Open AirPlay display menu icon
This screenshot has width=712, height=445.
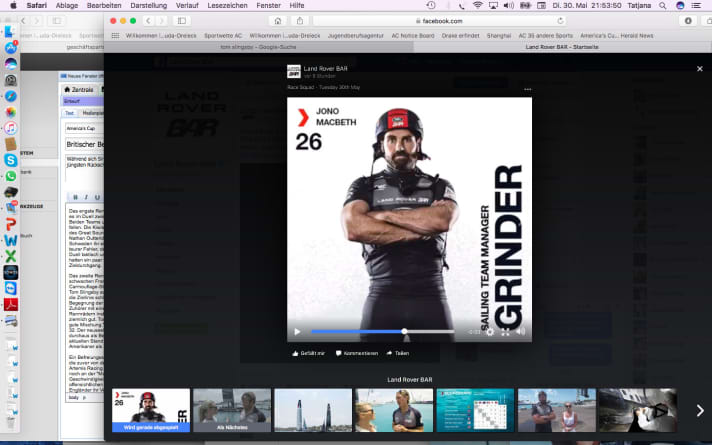coord(493,5)
